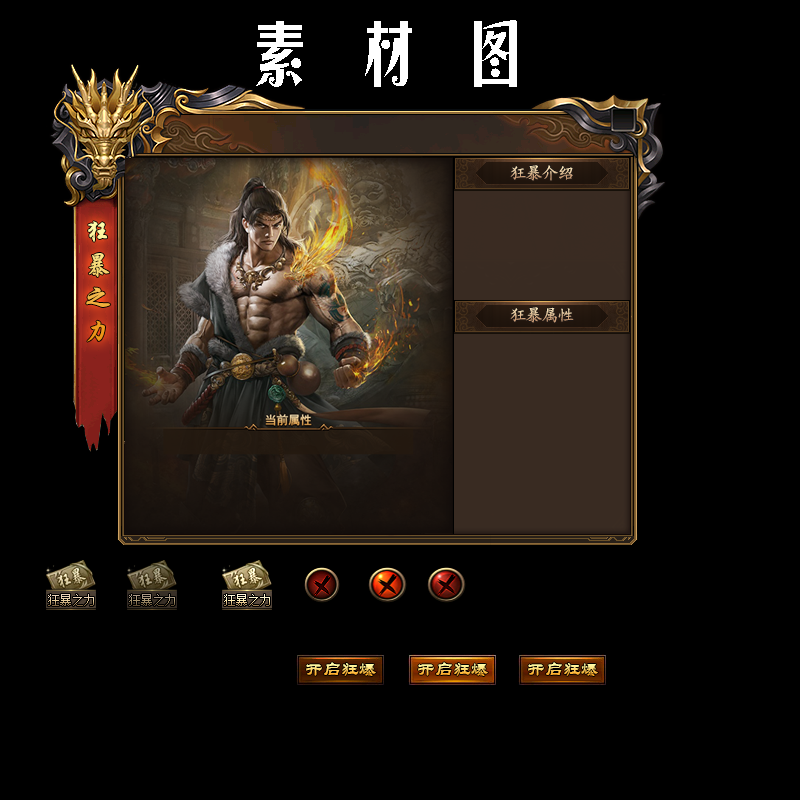Click the bright orange X round button
Image resolution: width=800 pixels, height=800 pixels.
coord(387,585)
